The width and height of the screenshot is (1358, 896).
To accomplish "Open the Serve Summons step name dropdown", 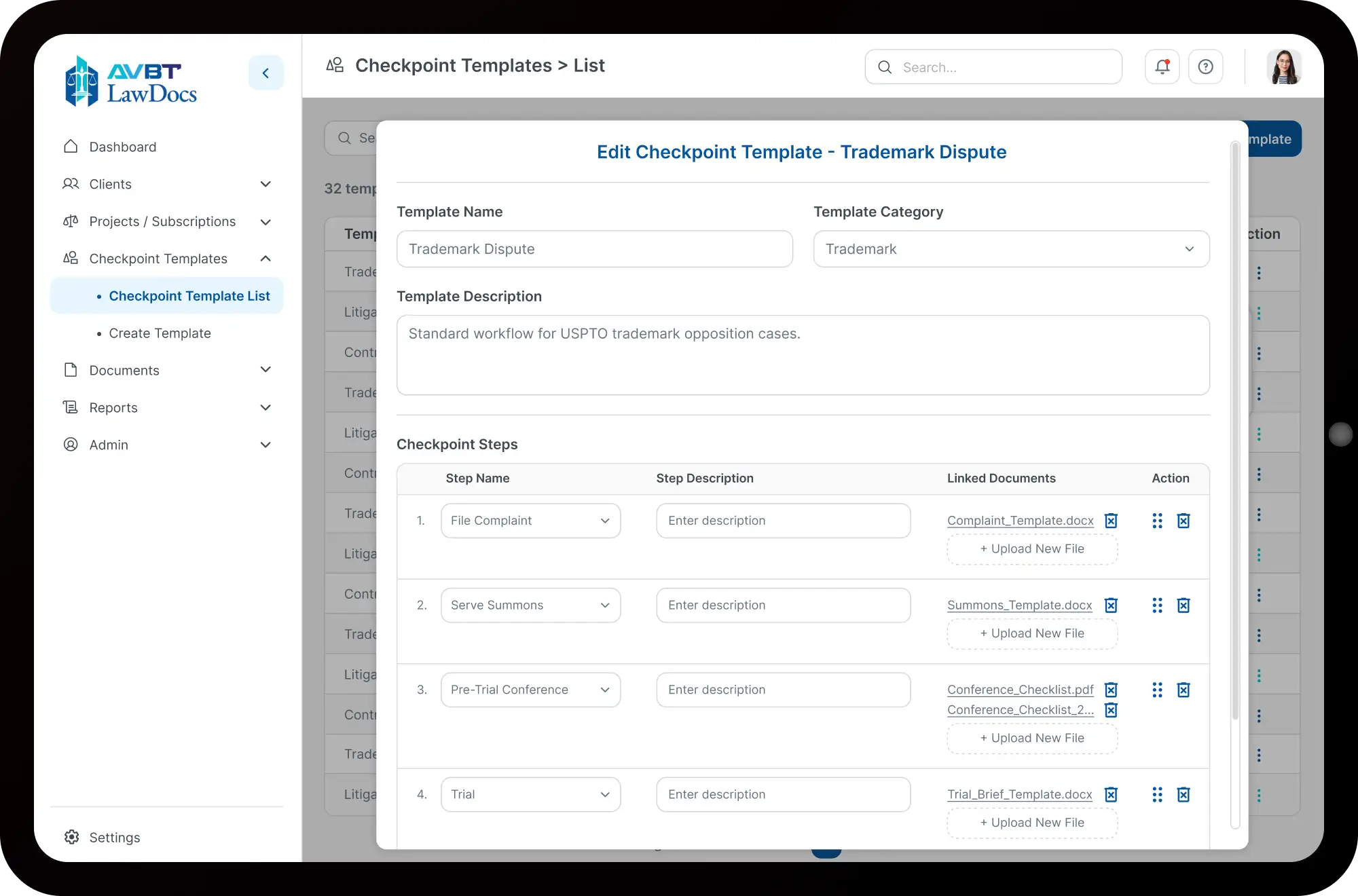I will (530, 605).
